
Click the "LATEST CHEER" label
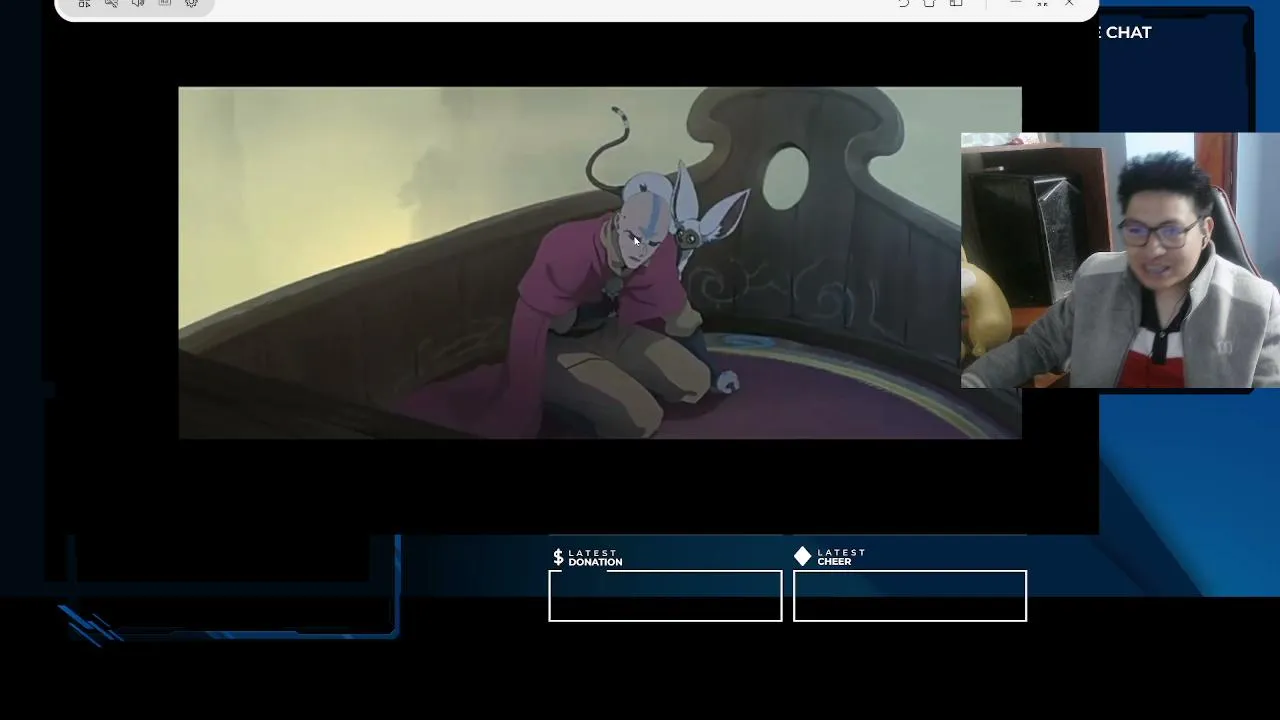[x=841, y=557]
